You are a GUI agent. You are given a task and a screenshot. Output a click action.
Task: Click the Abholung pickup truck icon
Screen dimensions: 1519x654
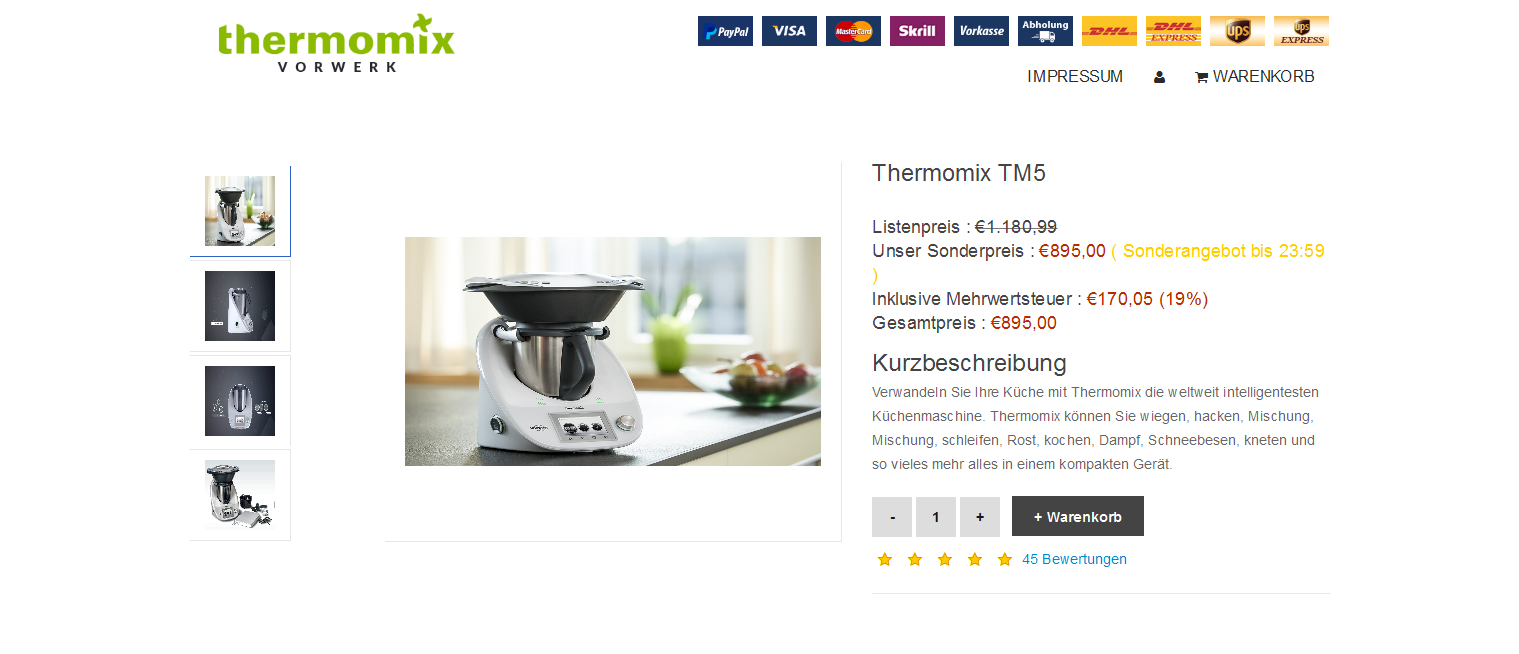point(1045,31)
